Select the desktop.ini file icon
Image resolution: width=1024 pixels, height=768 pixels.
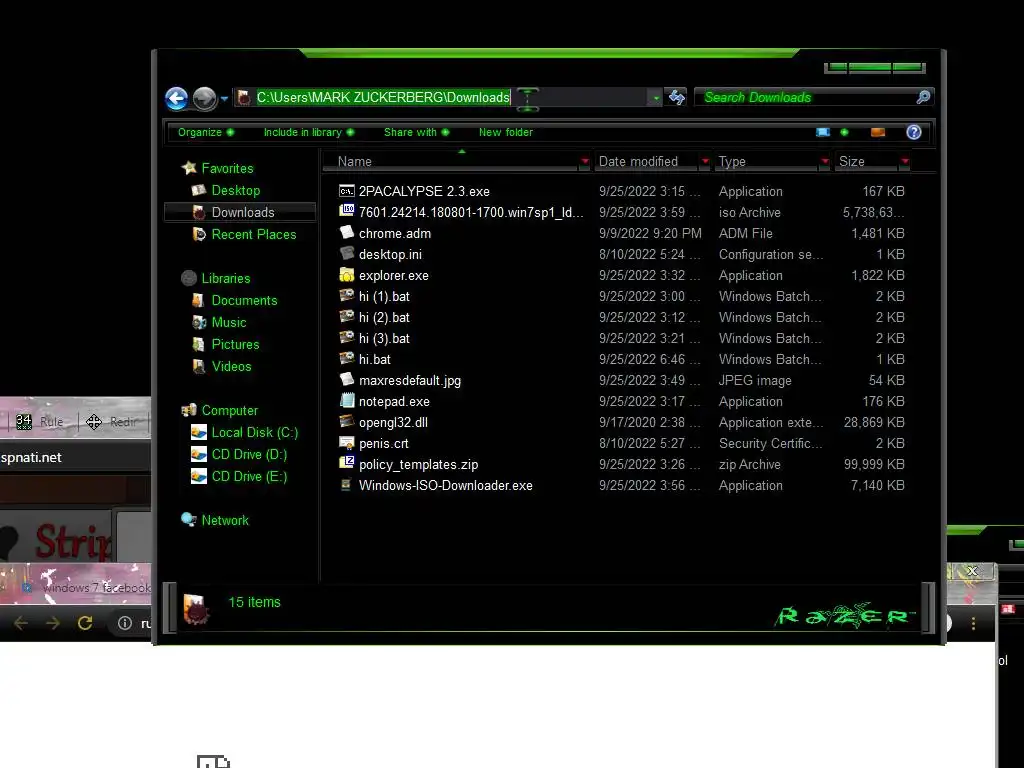(x=347, y=253)
